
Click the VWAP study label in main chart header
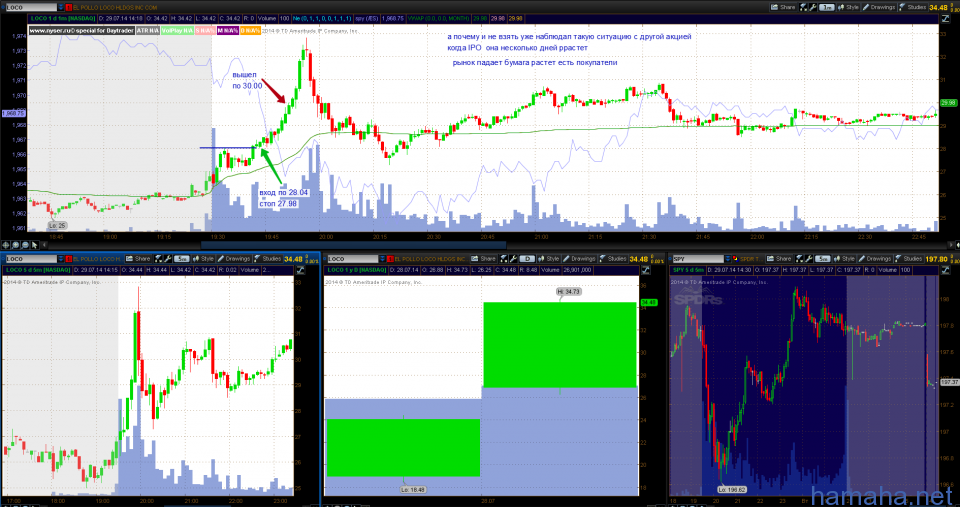coord(438,18)
